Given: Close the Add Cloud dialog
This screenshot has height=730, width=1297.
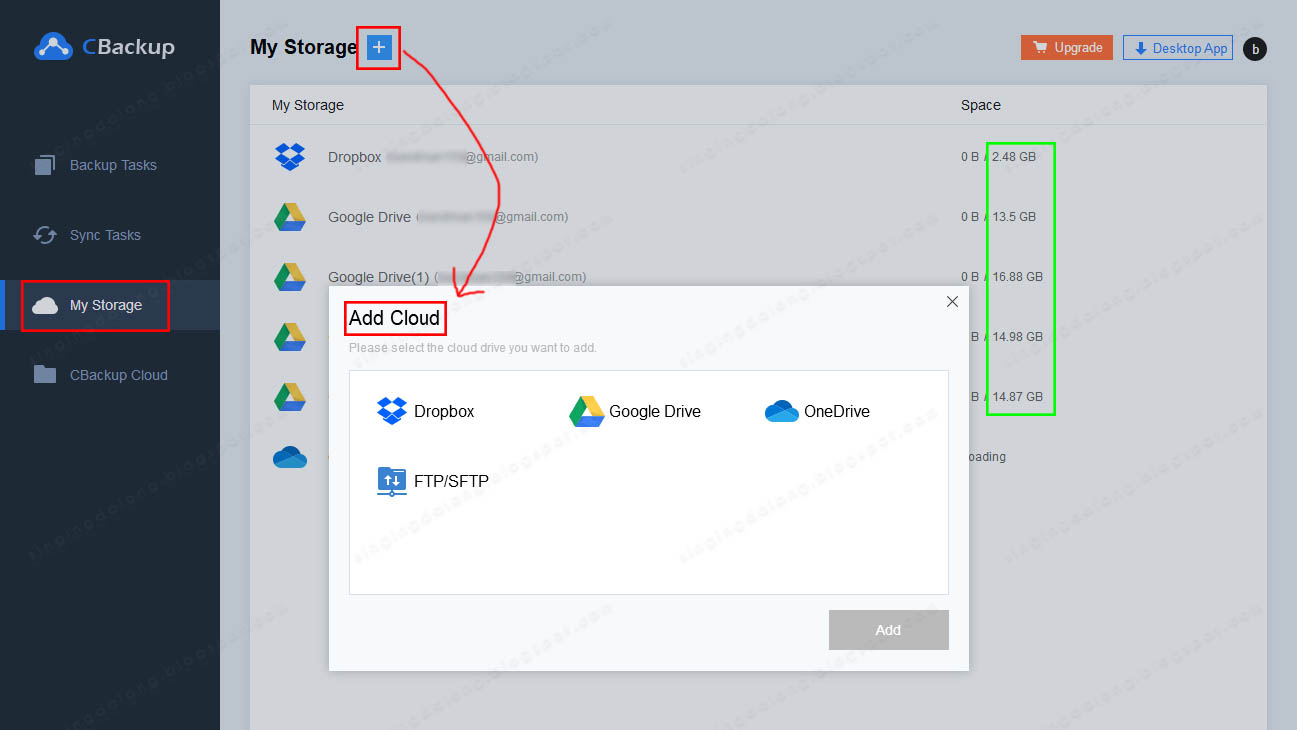Looking at the screenshot, I should tap(952, 302).
